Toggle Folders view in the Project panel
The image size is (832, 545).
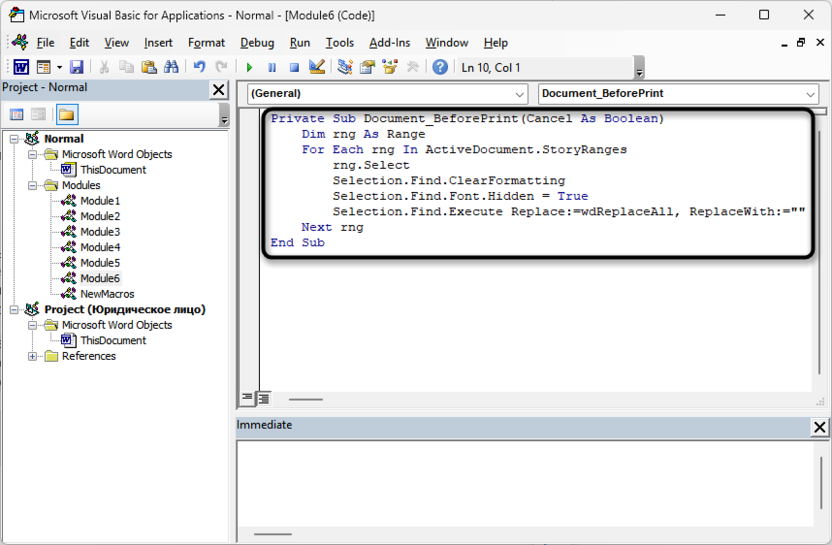pyautogui.click(x=66, y=115)
